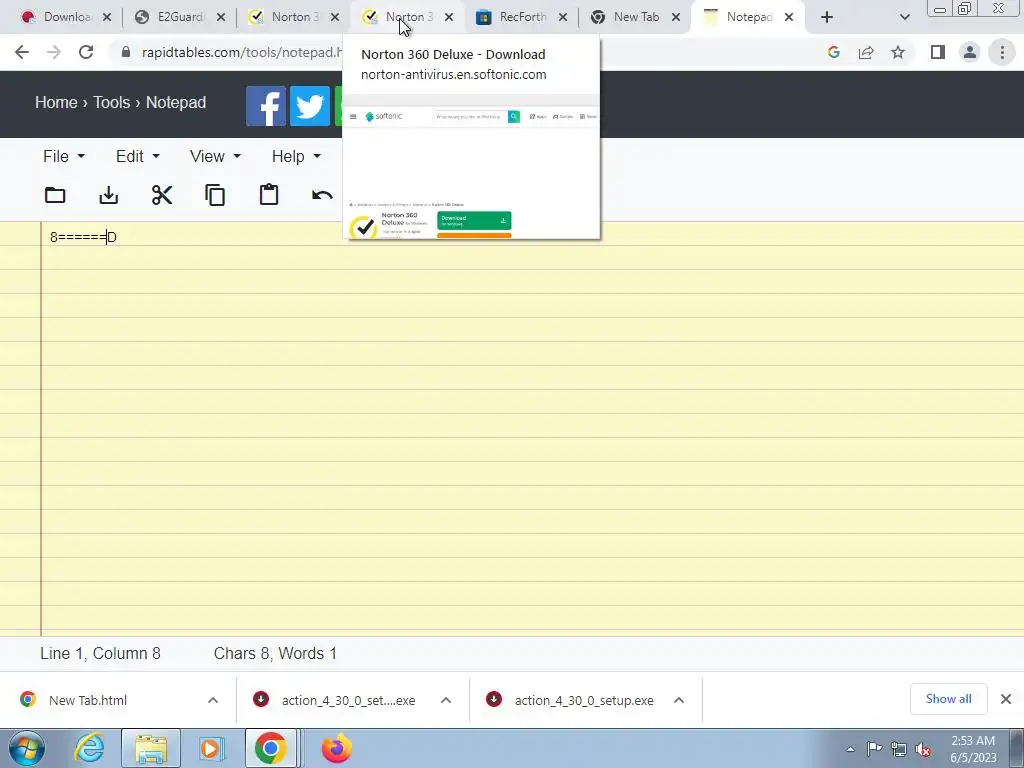Click the network tray icon
The width and height of the screenshot is (1024, 768).
click(899, 749)
